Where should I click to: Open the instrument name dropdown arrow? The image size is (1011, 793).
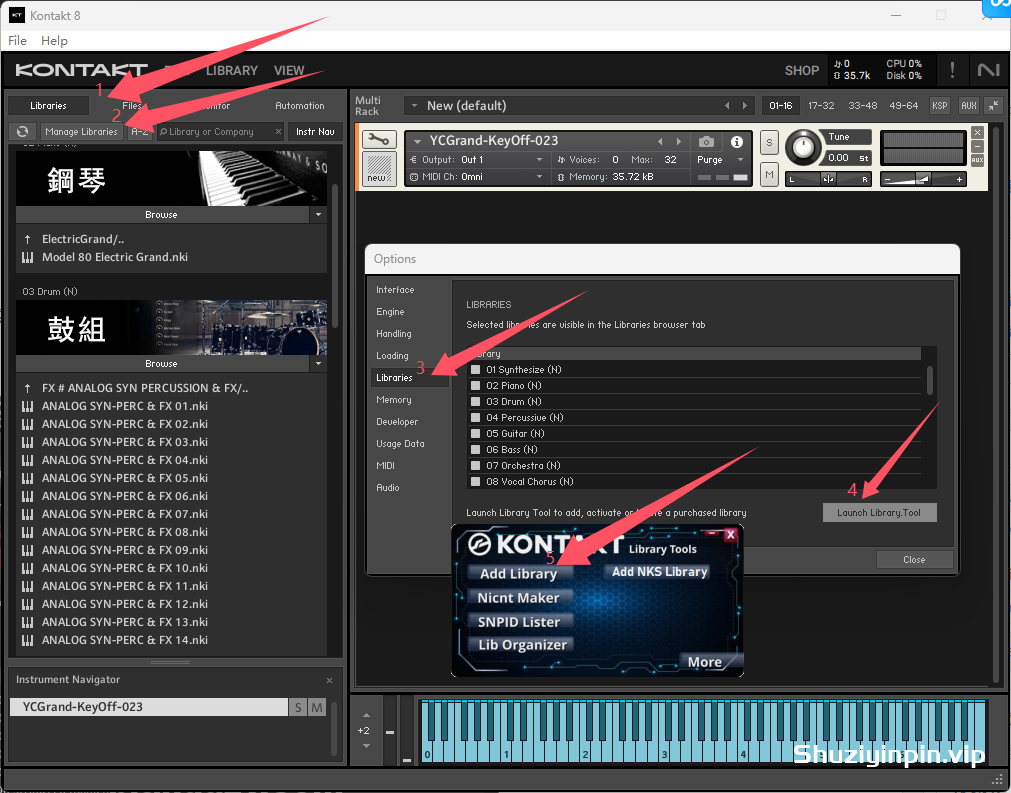(x=417, y=141)
